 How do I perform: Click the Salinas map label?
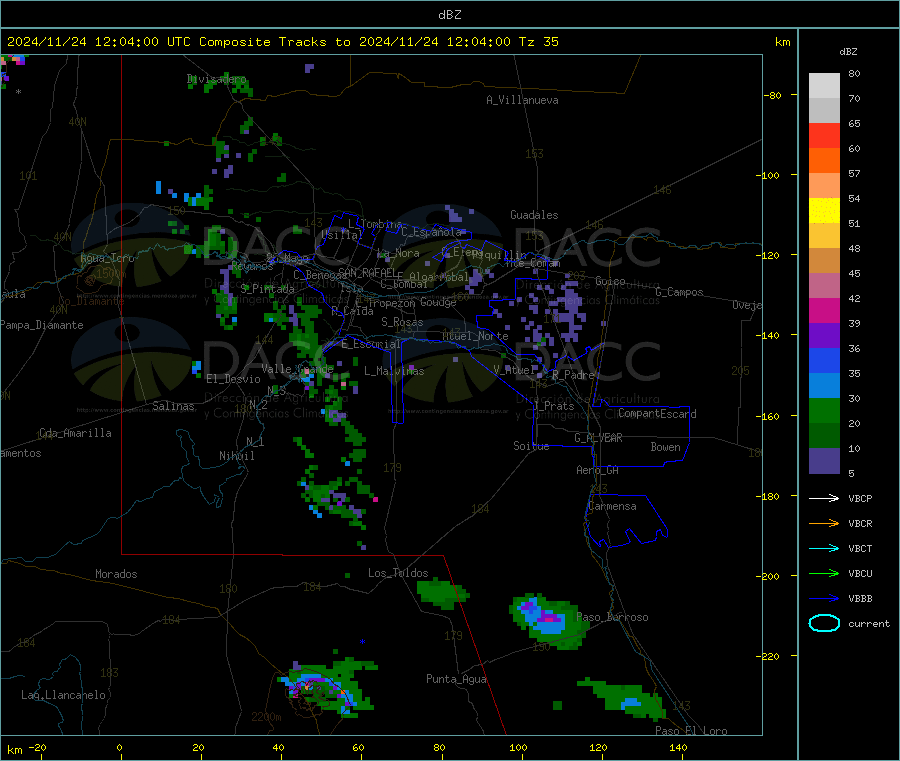(x=173, y=406)
